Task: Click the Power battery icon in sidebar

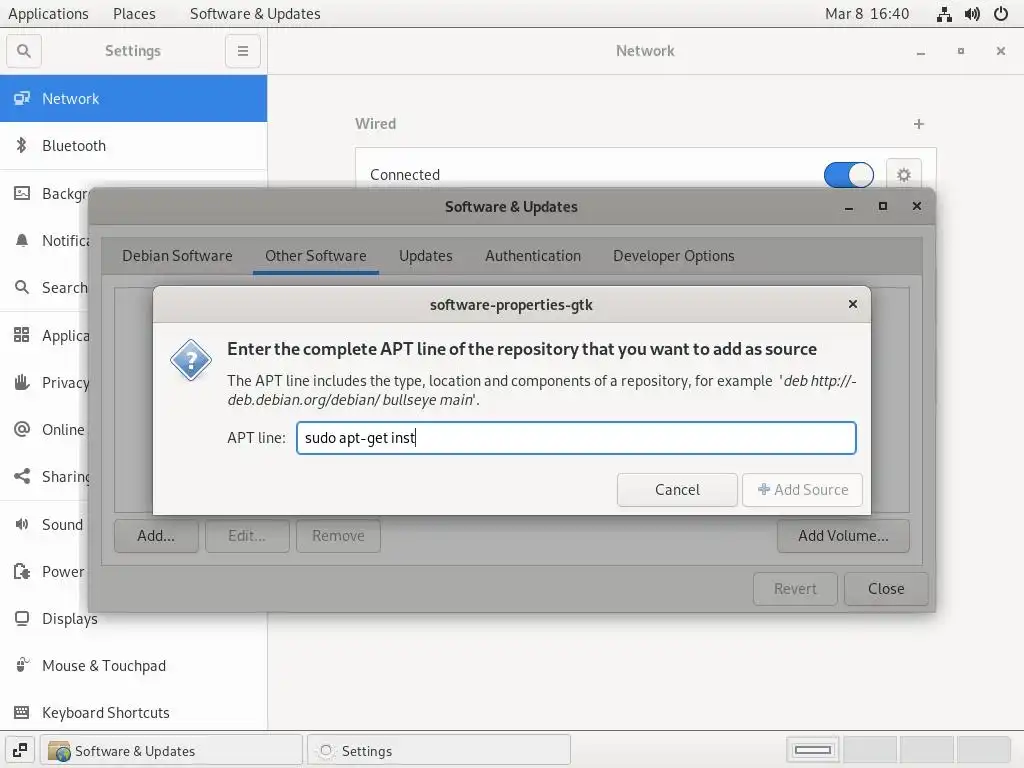Action: tap(22, 571)
